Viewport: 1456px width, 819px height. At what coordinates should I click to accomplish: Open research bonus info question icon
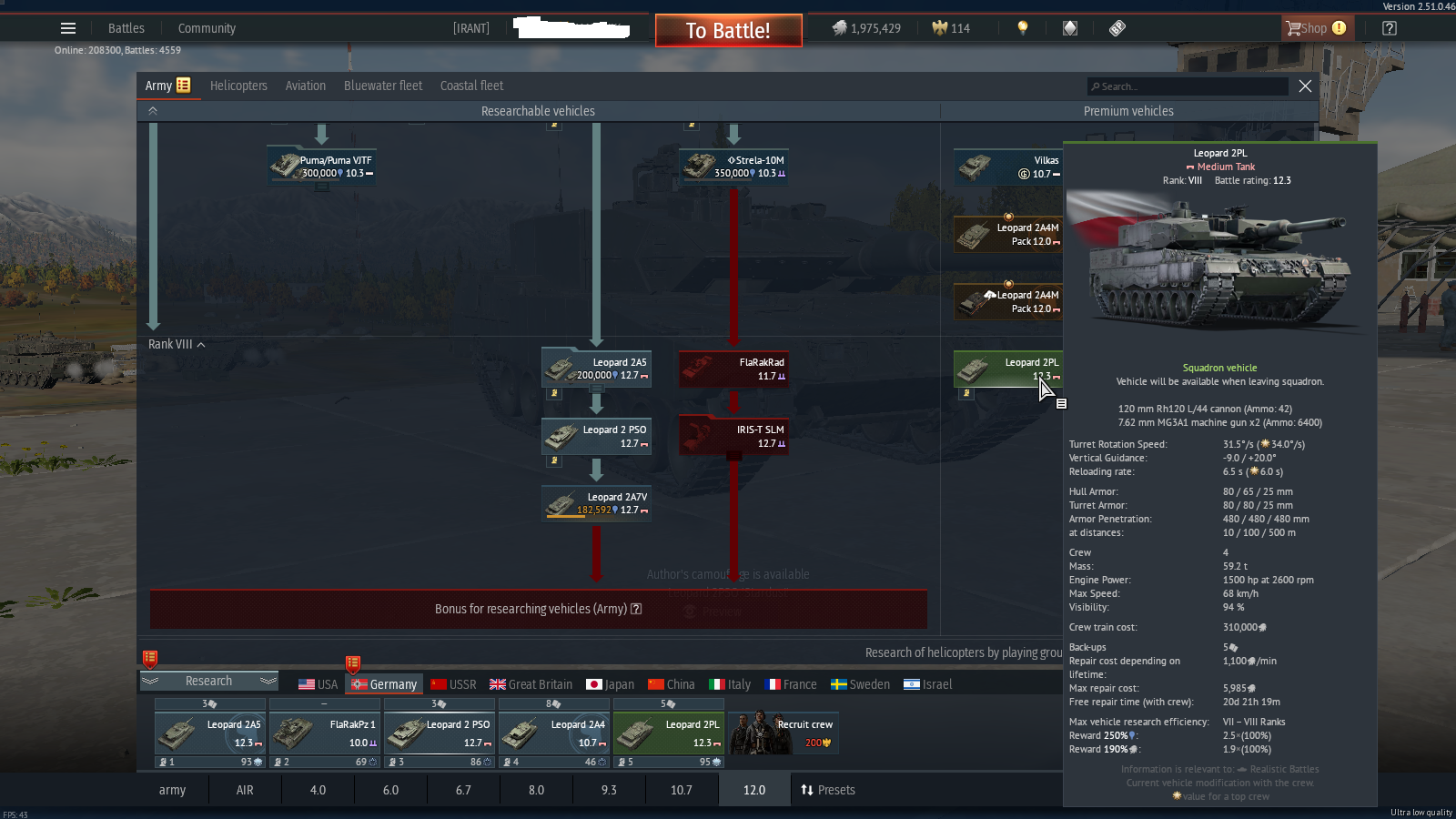coord(636,609)
